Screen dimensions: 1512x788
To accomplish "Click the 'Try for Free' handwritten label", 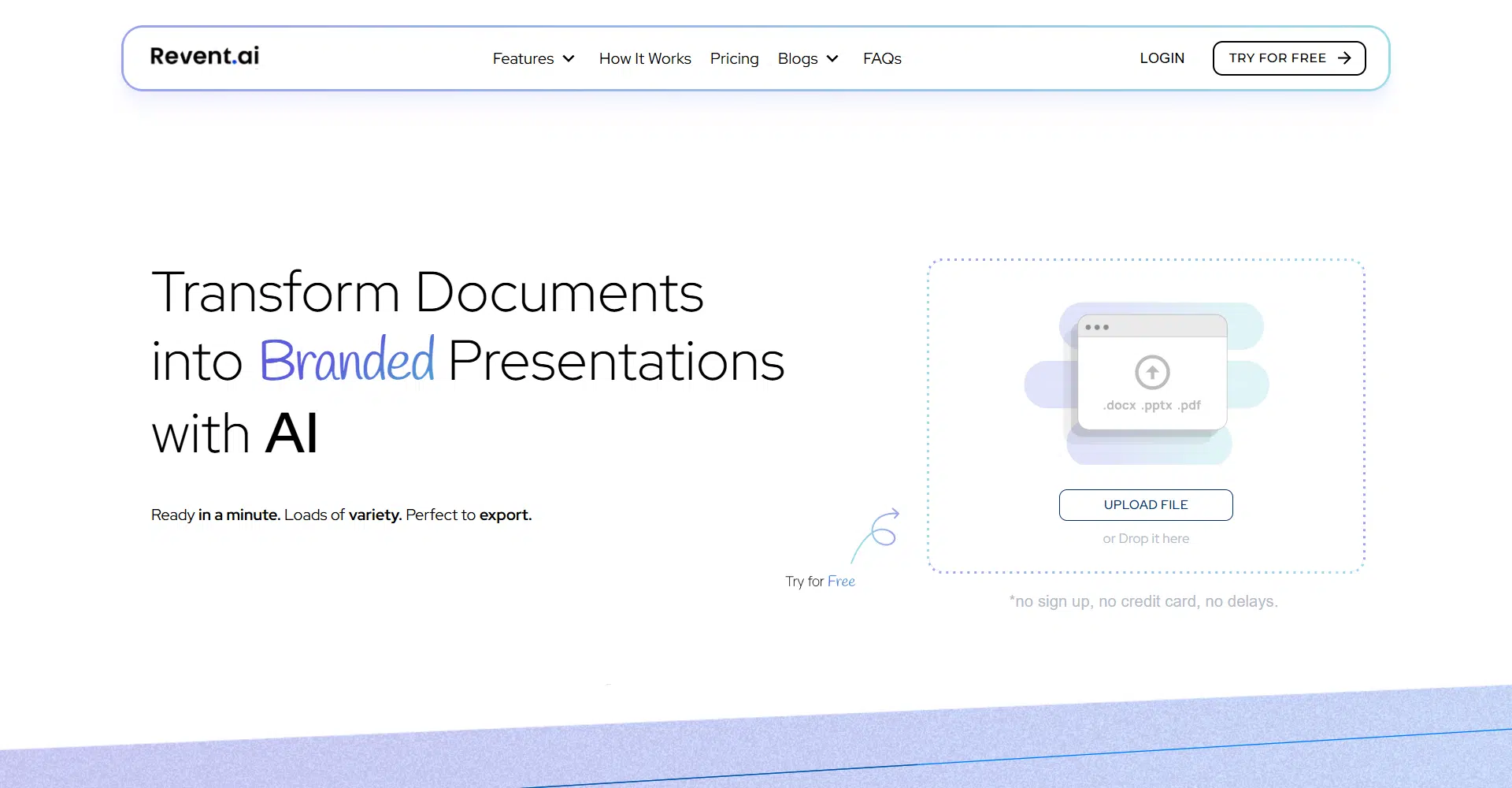I will (x=820, y=582).
